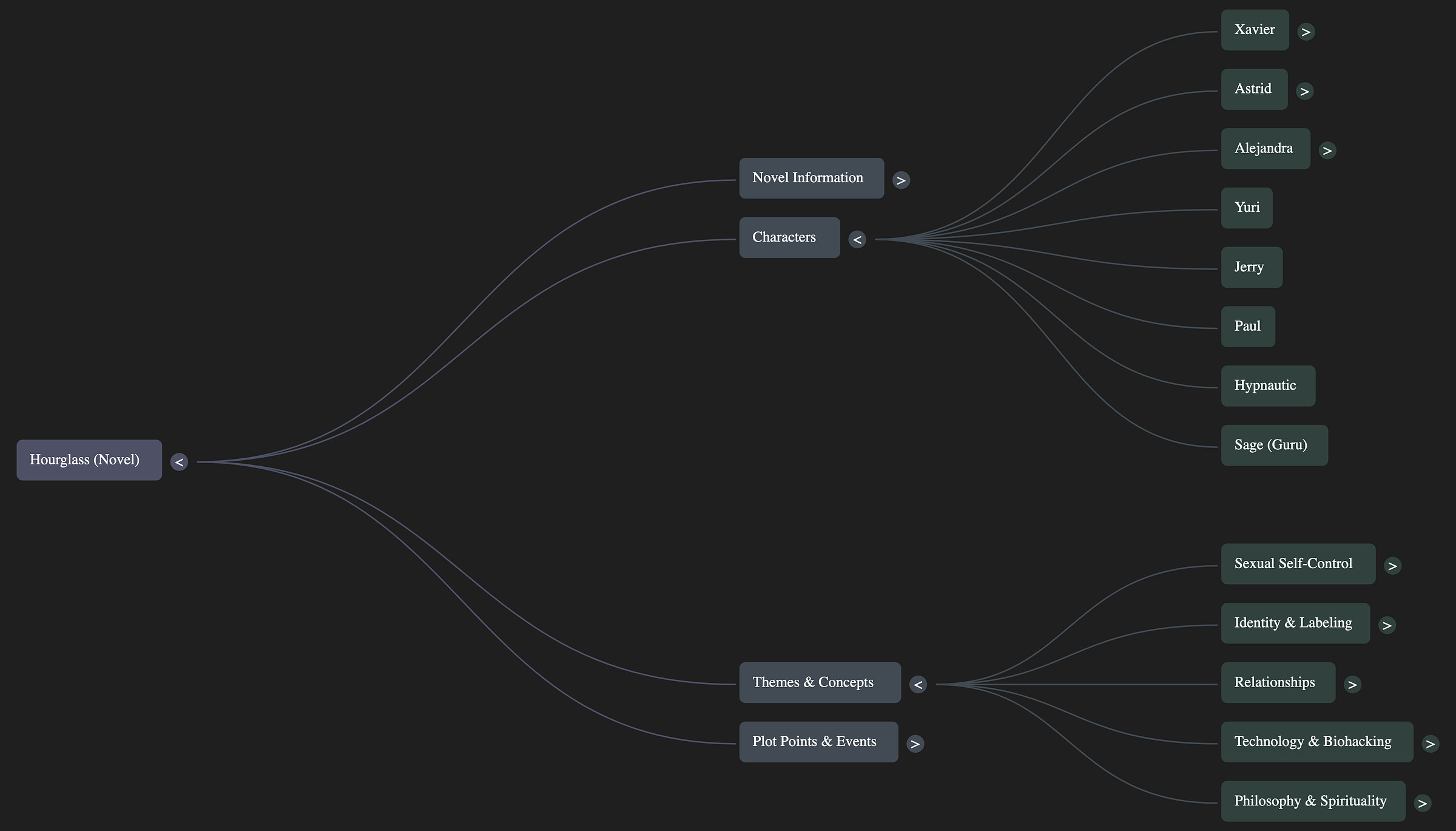Expand the Alejandra node arrow
1456x831 pixels.
[x=1327, y=151]
